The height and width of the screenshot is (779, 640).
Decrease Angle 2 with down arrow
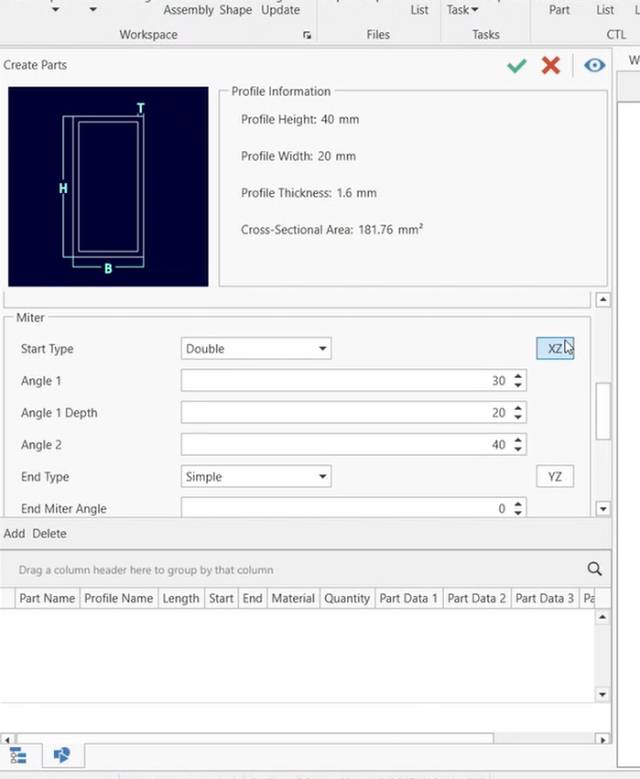518,449
